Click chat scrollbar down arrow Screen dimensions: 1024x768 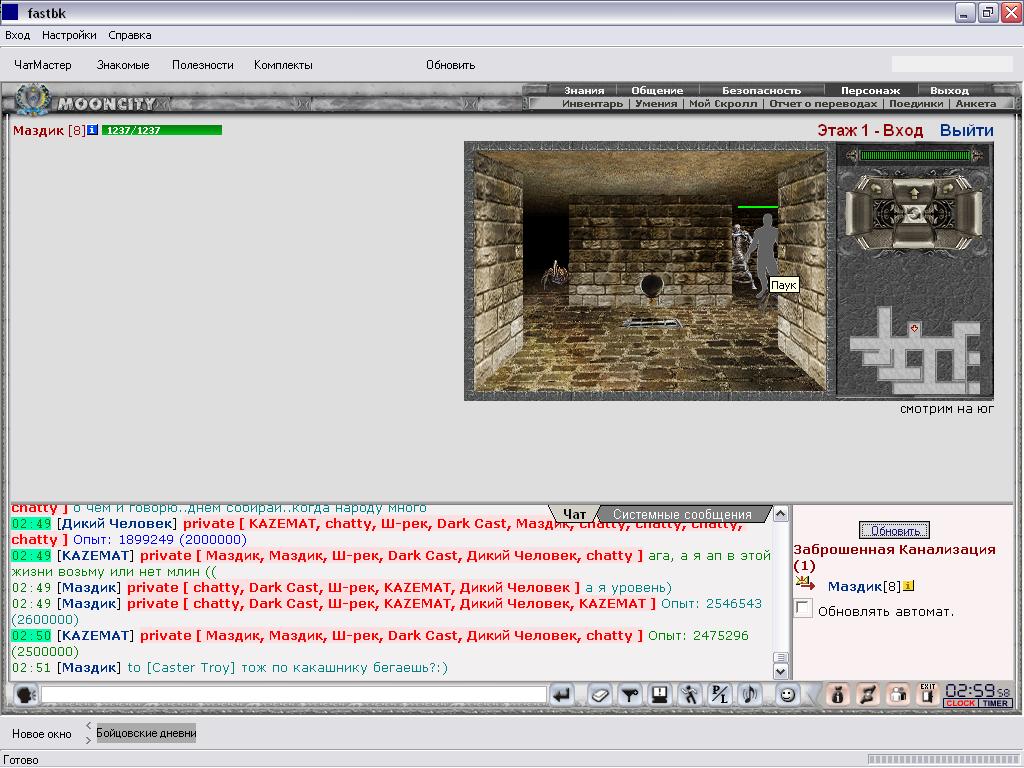pyautogui.click(x=780, y=671)
